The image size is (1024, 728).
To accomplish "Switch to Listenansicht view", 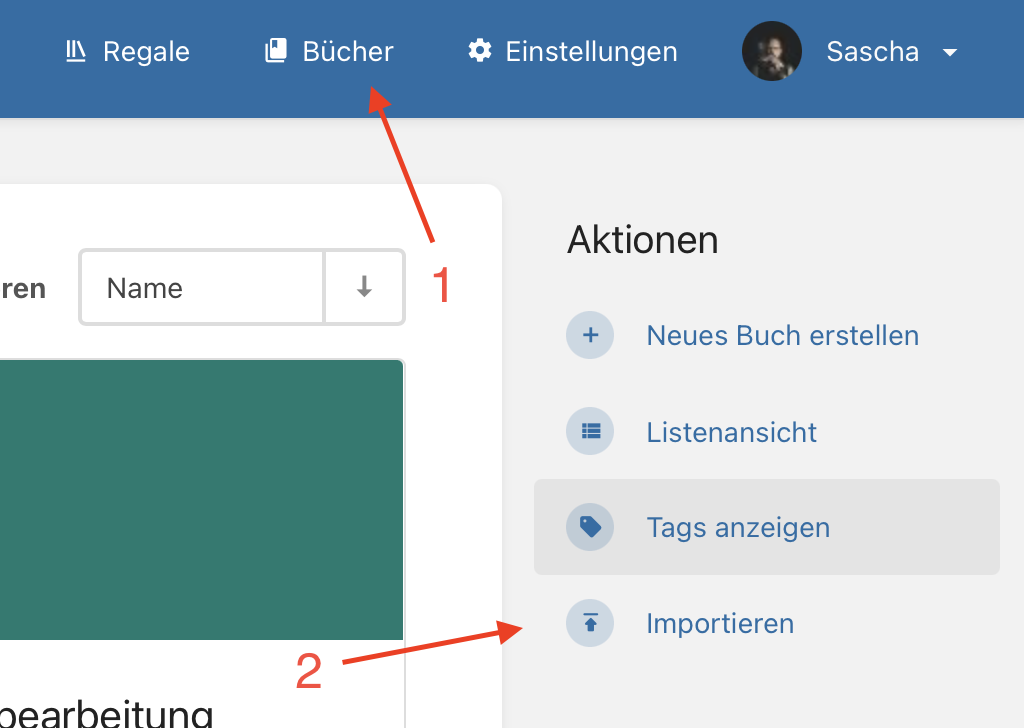I will click(x=731, y=432).
